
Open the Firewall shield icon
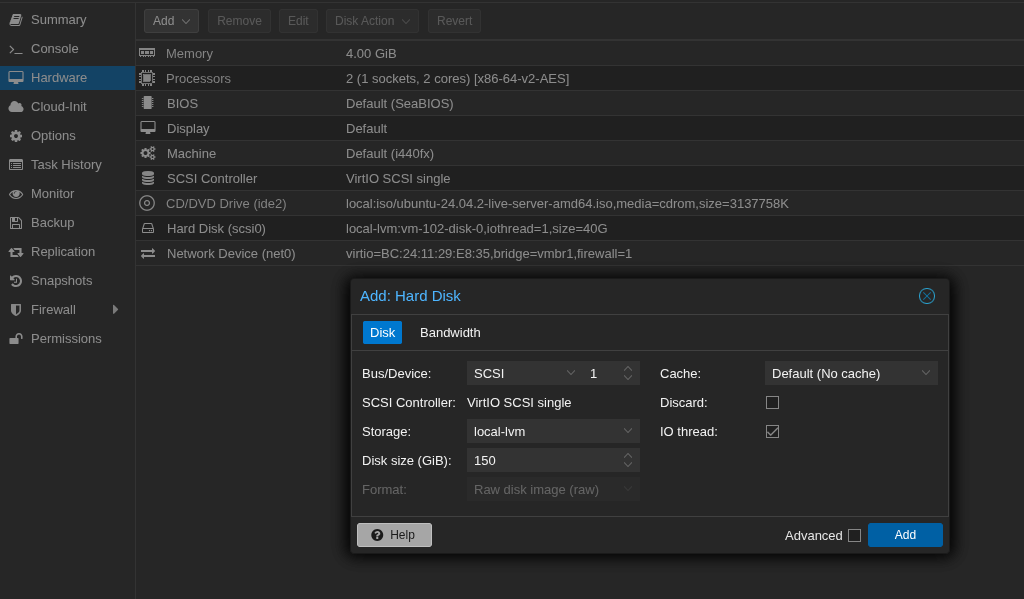[x=16, y=310]
